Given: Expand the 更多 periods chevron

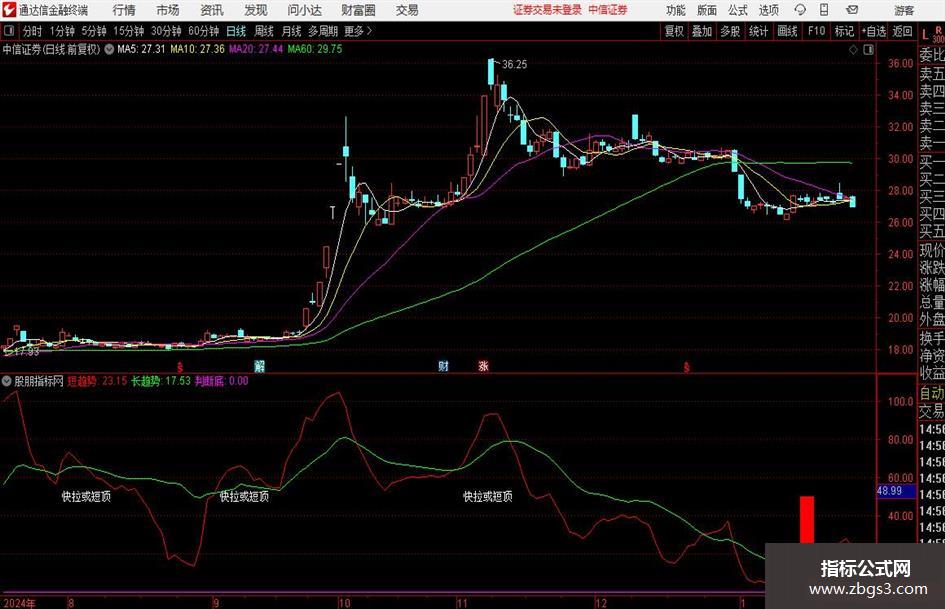Looking at the screenshot, I should pos(369,31).
